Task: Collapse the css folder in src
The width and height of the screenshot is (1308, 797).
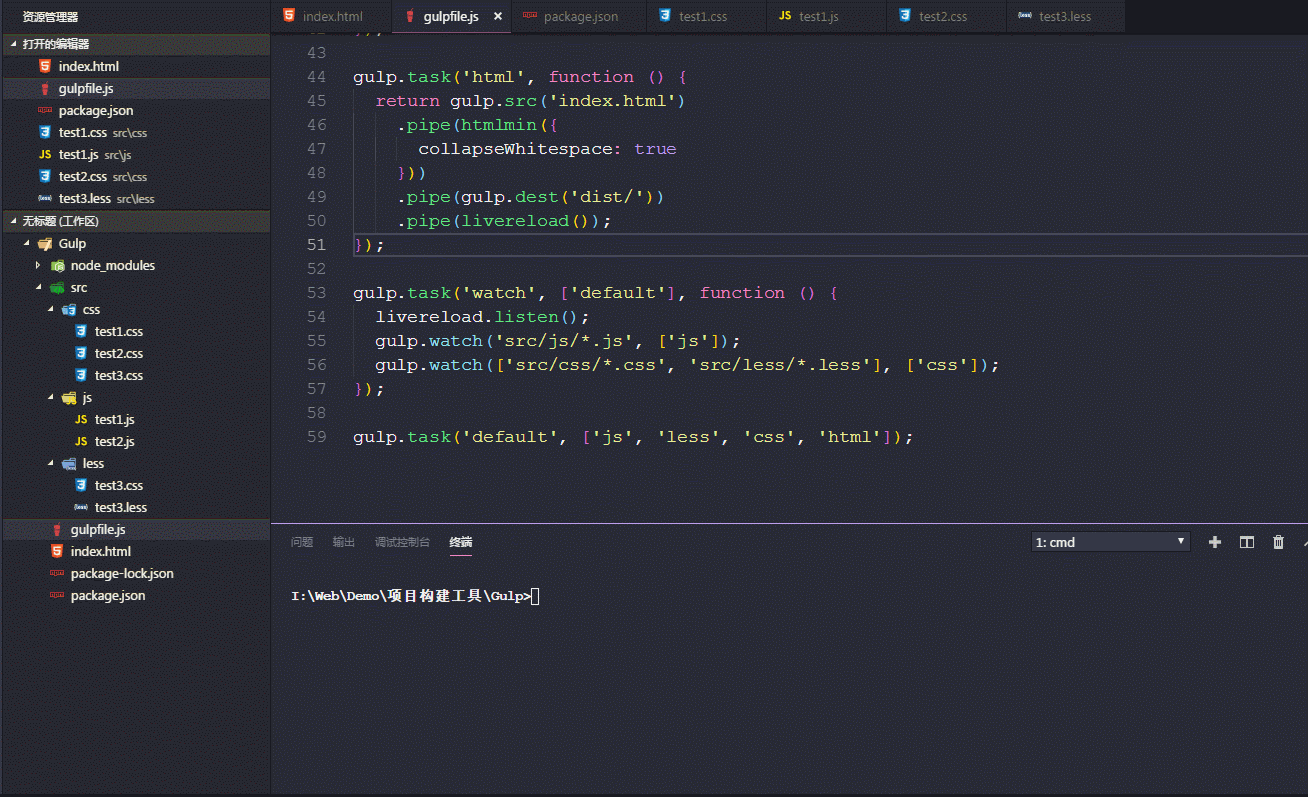Action: (x=51, y=310)
